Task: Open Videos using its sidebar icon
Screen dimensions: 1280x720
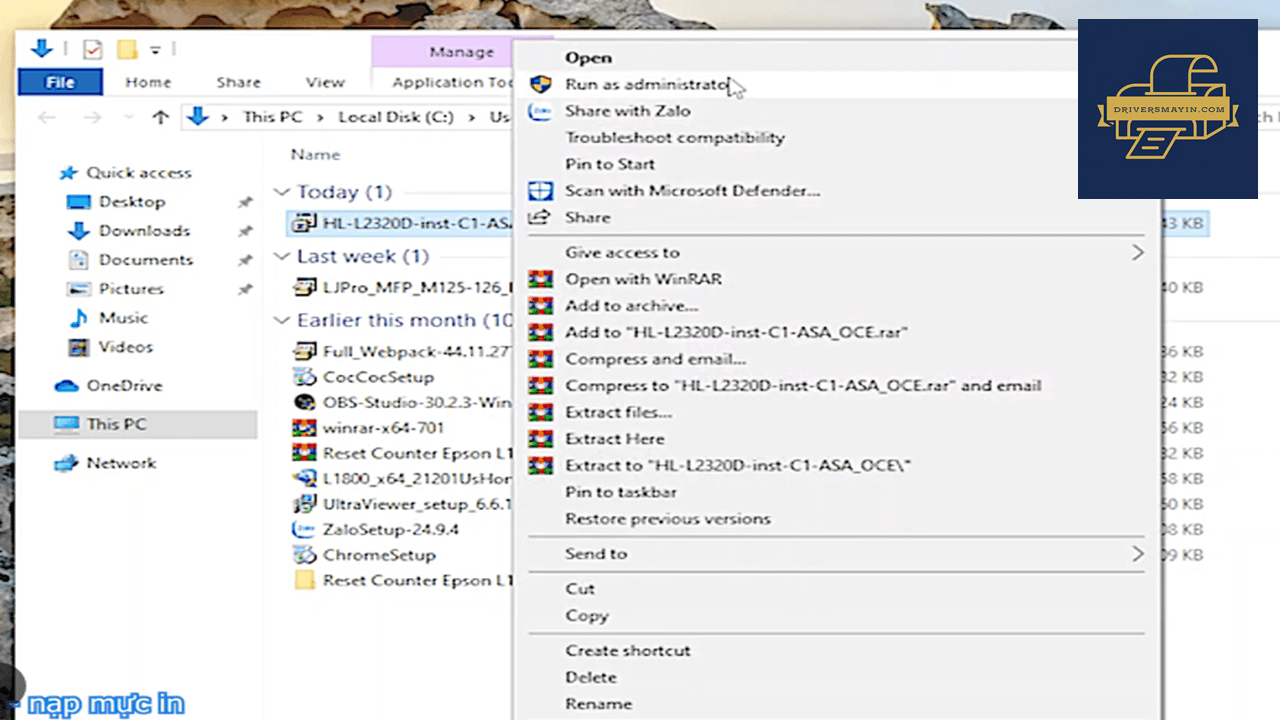Action: coord(78,347)
